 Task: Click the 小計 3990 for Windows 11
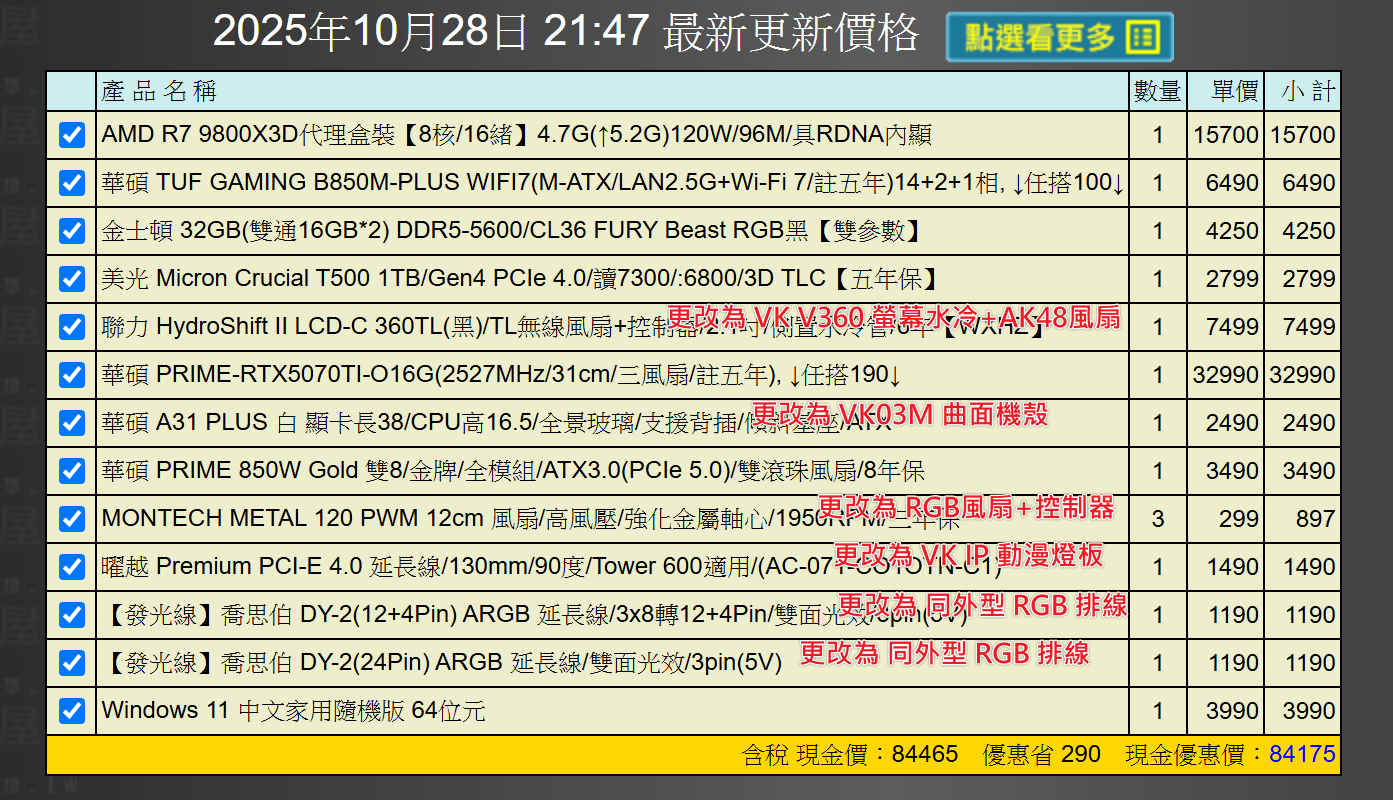(1309, 711)
